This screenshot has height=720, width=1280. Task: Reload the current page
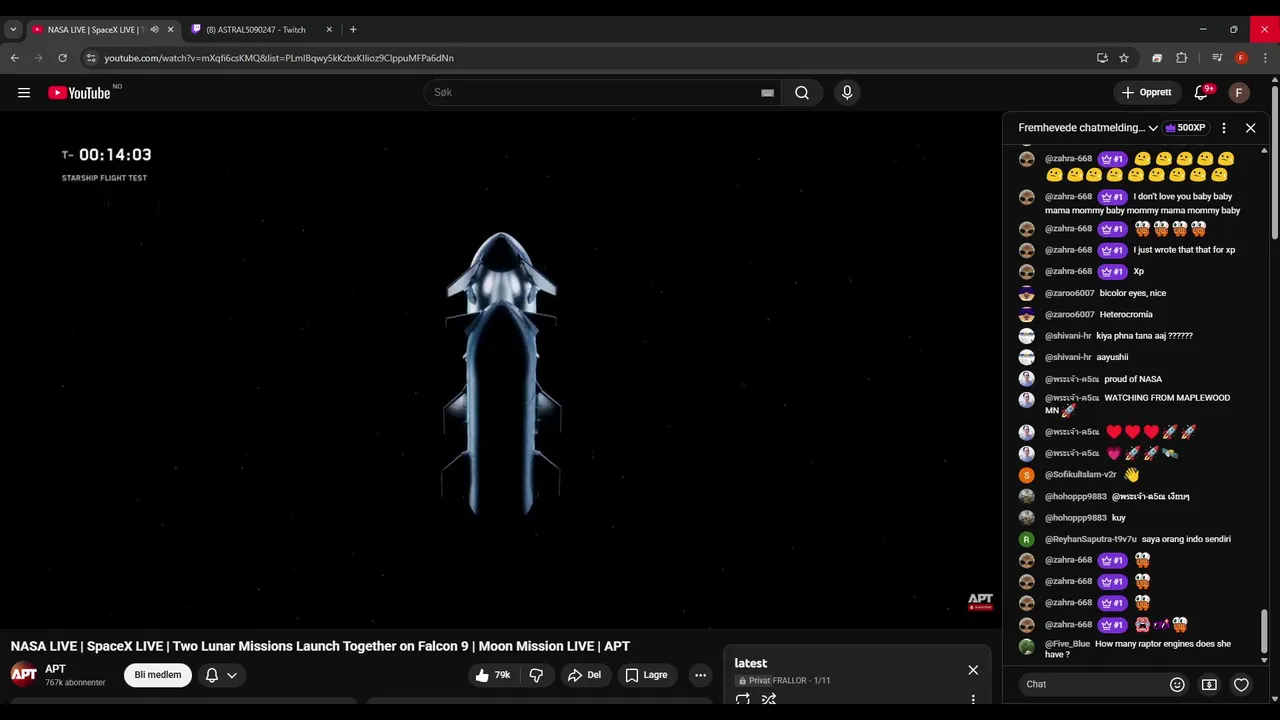point(62,58)
